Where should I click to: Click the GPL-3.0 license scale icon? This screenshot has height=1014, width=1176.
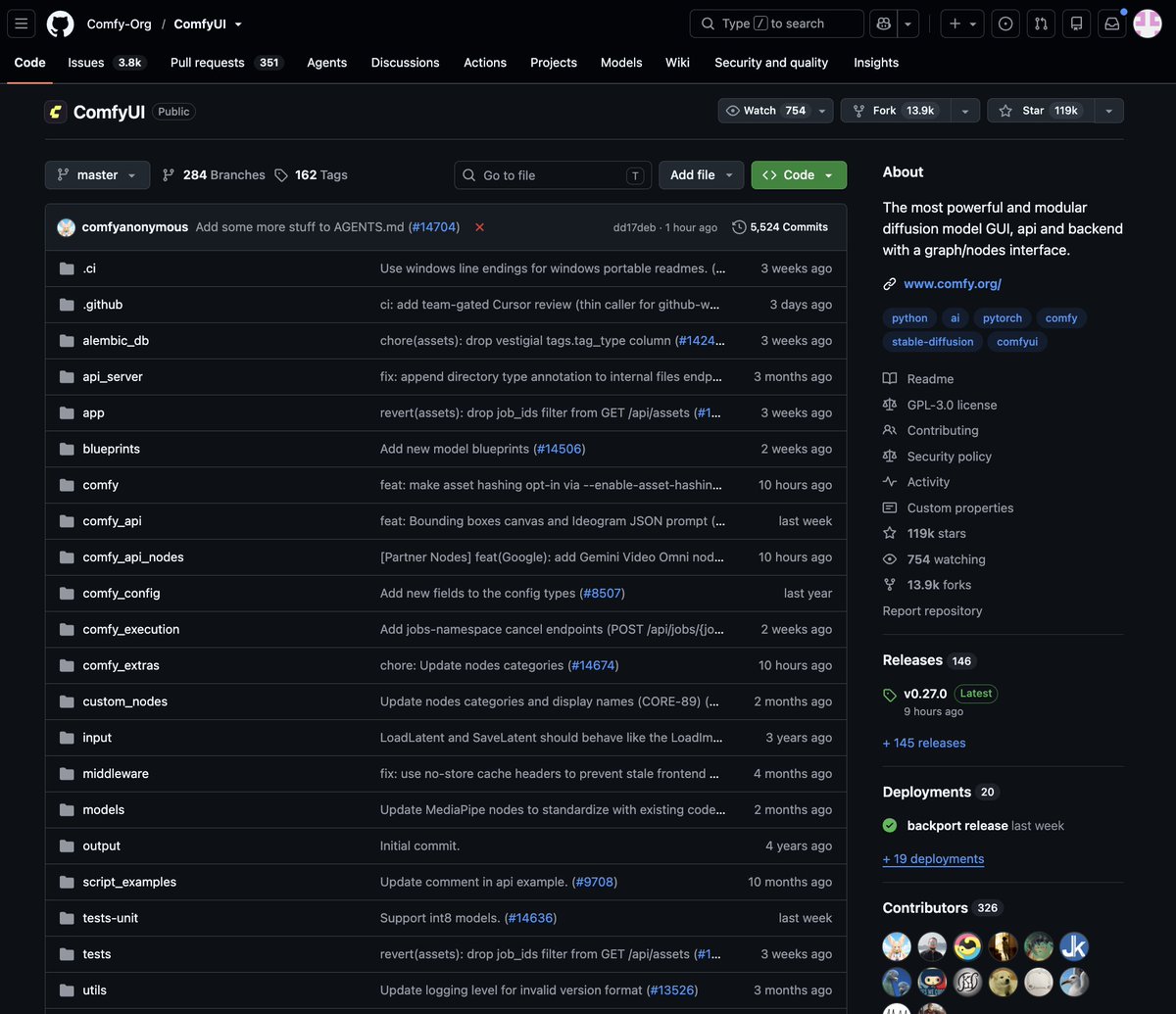point(890,405)
